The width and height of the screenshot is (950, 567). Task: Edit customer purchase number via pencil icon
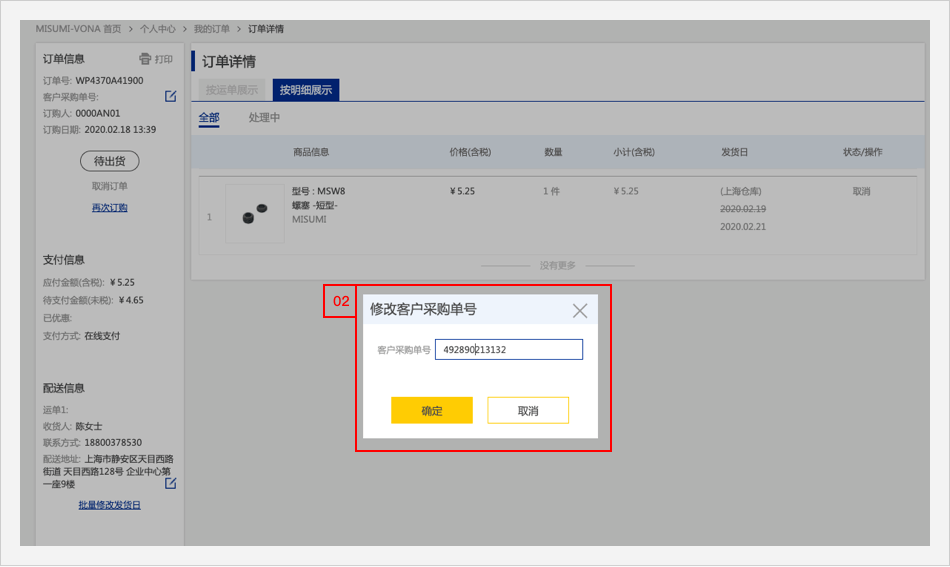click(x=170, y=96)
